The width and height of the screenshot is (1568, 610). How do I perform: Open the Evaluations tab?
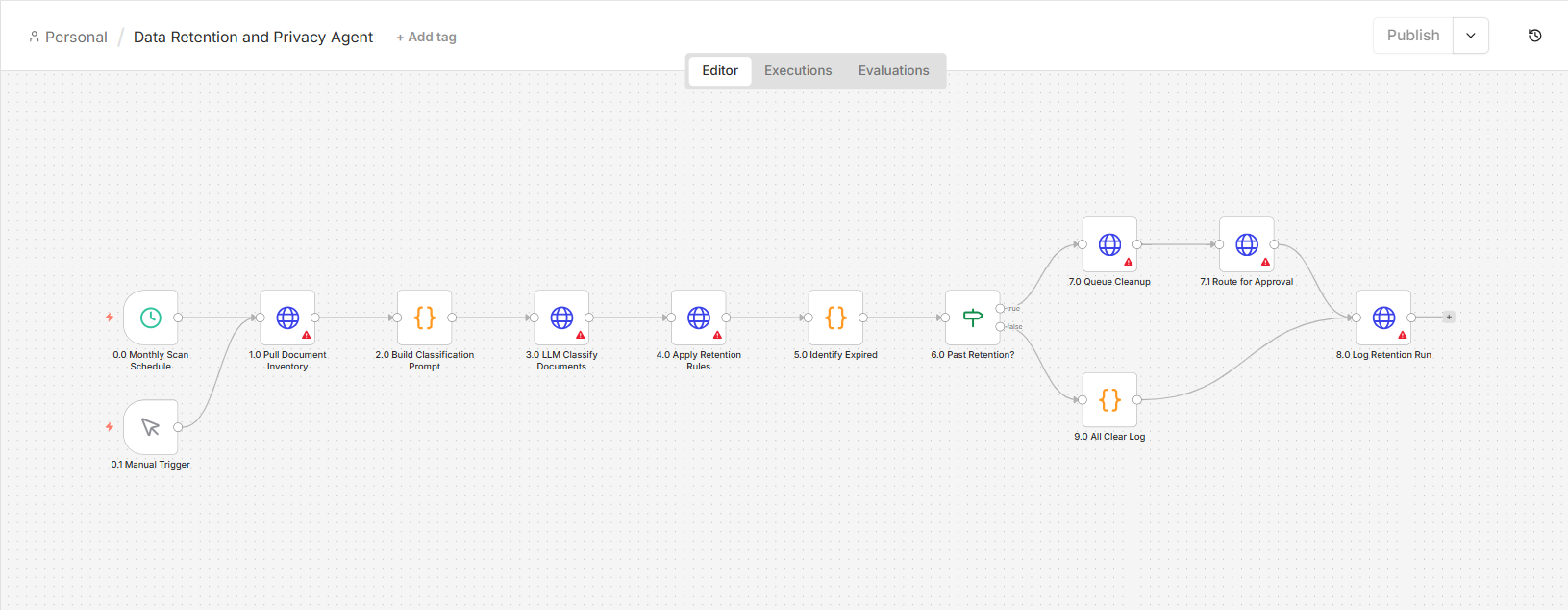point(894,70)
